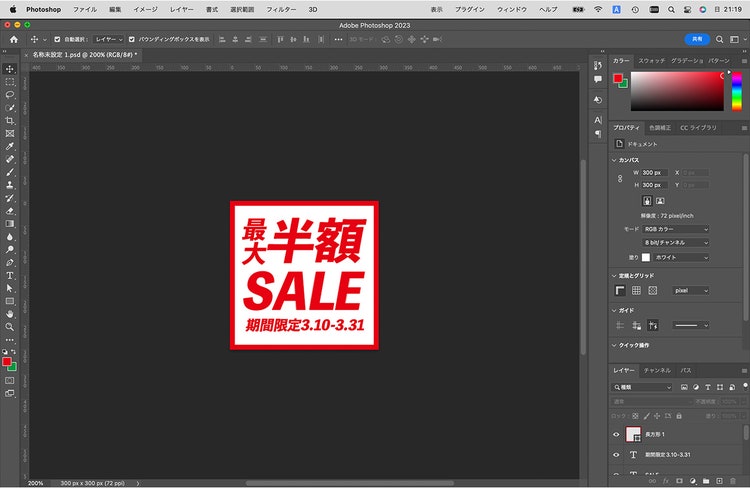
Task: Open the ホワイト fill dropdown
Action: (681, 257)
